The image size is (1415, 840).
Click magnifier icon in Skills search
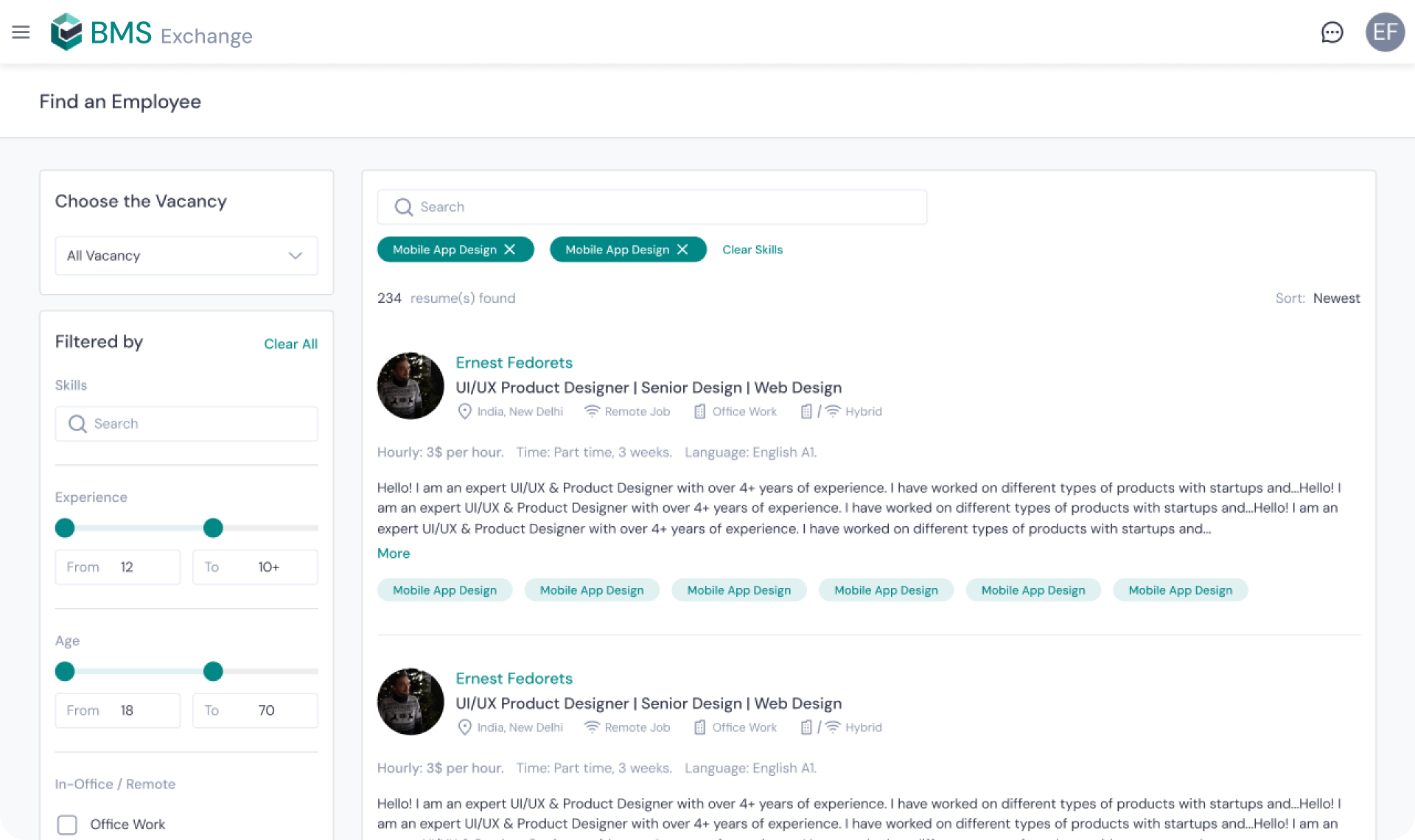point(77,424)
